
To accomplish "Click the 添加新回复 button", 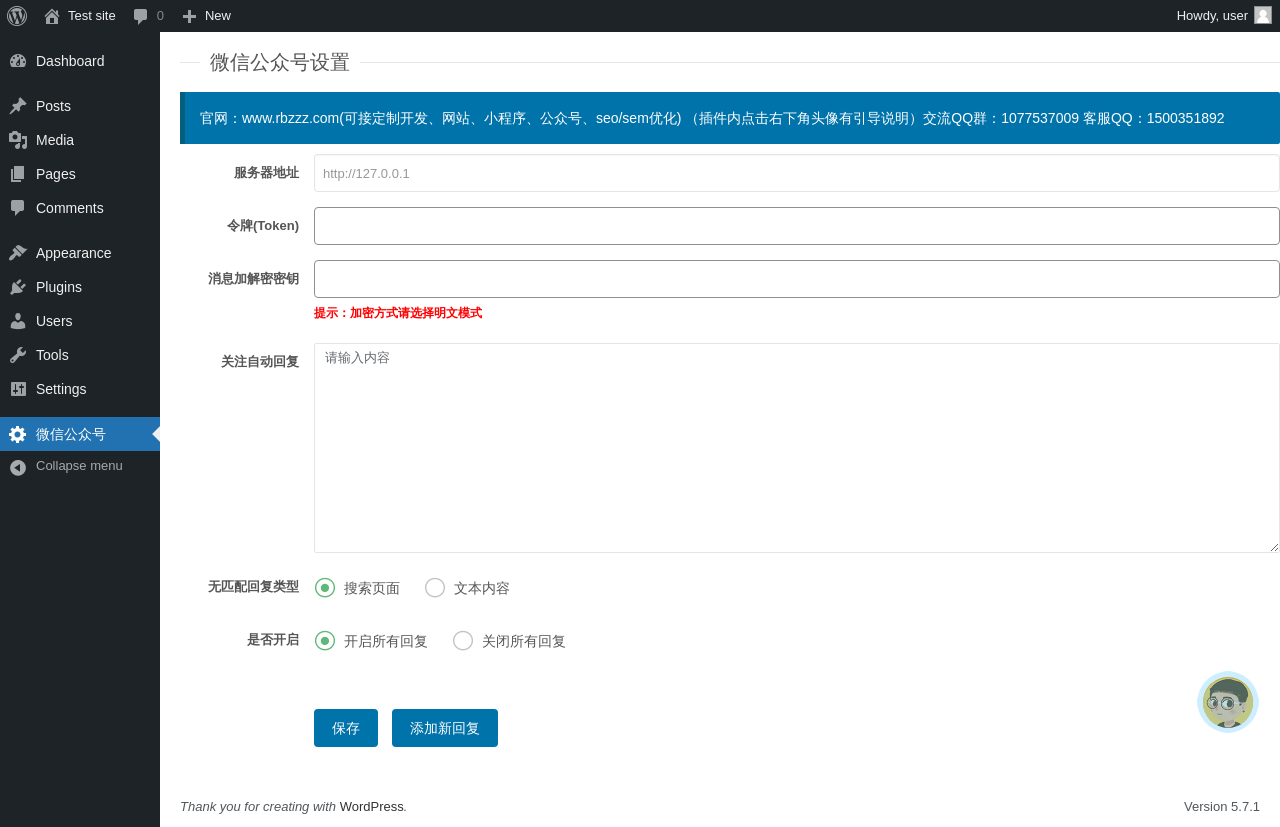I will pyautogui.click(x=445, y=728).
